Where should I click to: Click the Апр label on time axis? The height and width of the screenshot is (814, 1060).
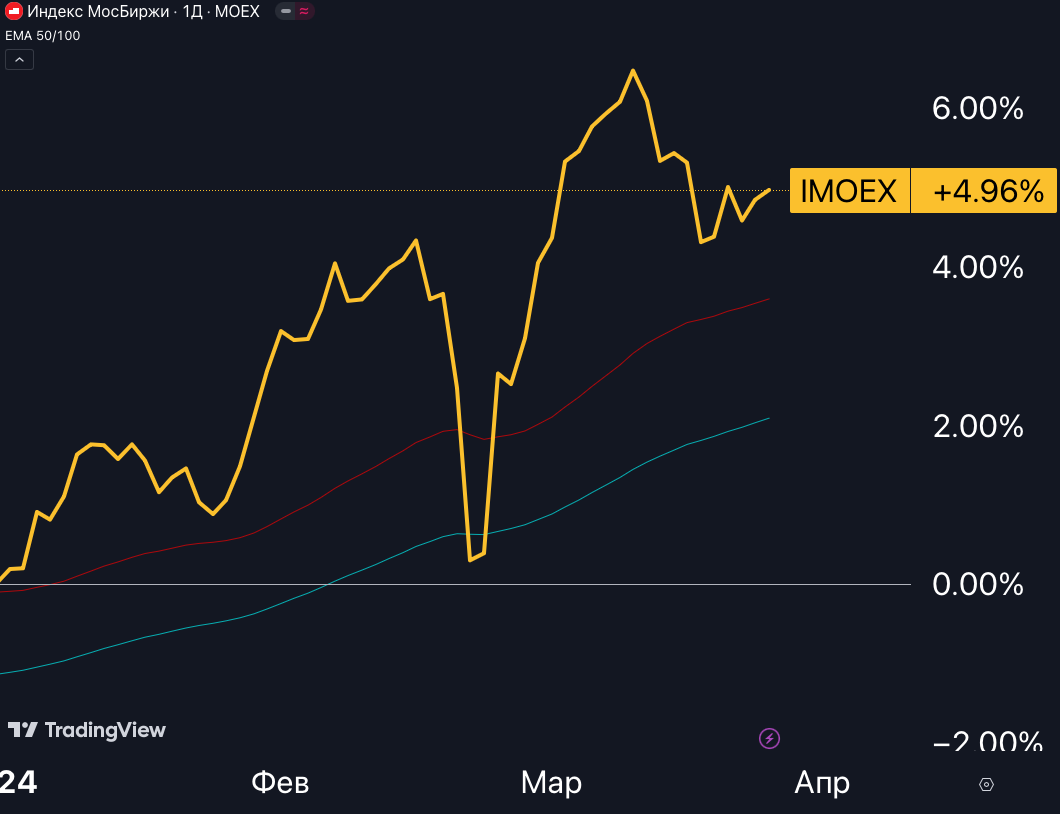tap(822, 783)
